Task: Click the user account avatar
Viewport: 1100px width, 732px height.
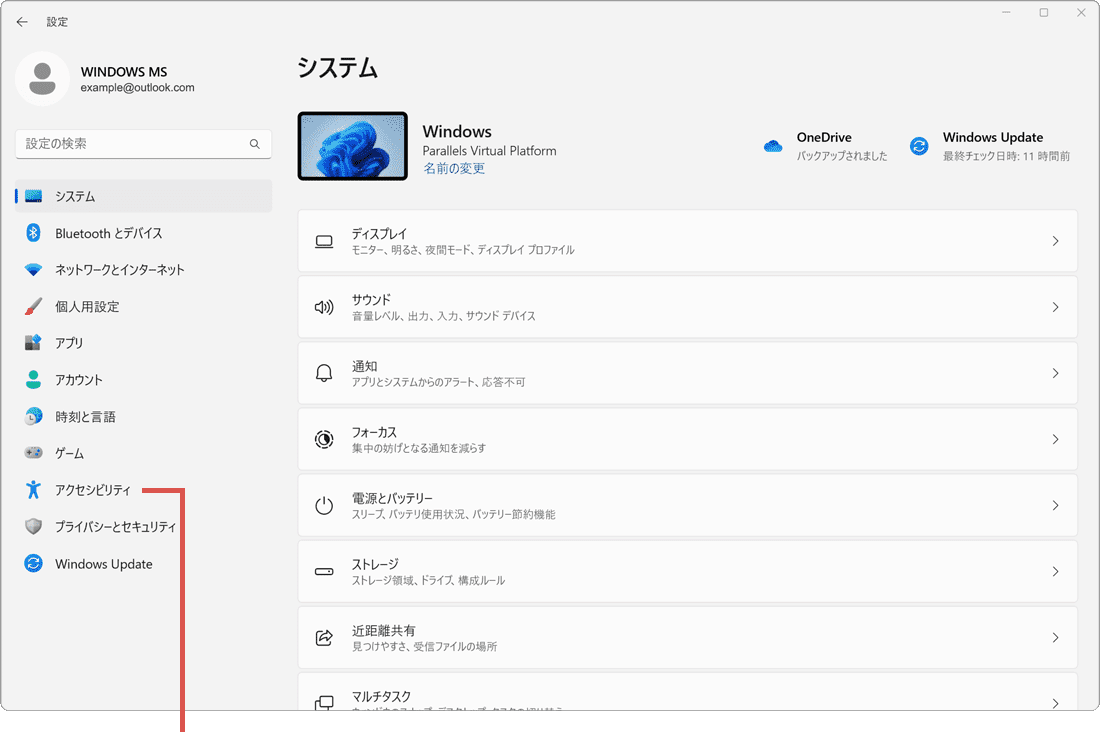Action: [42, 78]
